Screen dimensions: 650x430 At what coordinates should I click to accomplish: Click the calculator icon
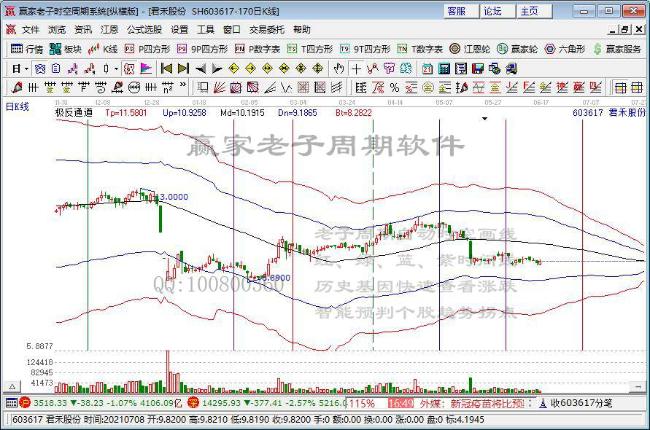[x=444, y=68]
